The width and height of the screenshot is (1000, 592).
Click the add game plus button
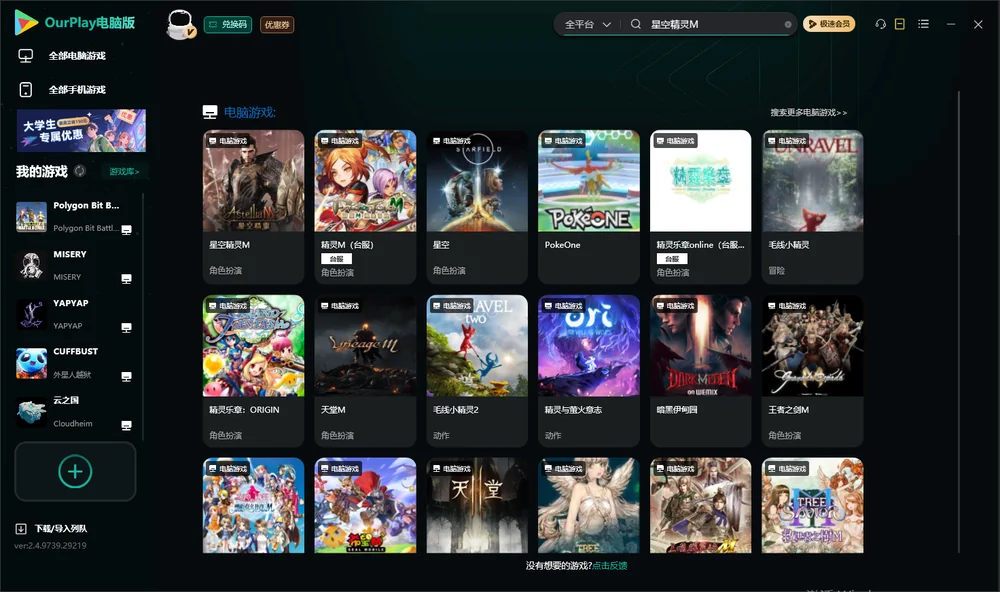point(75,471)
